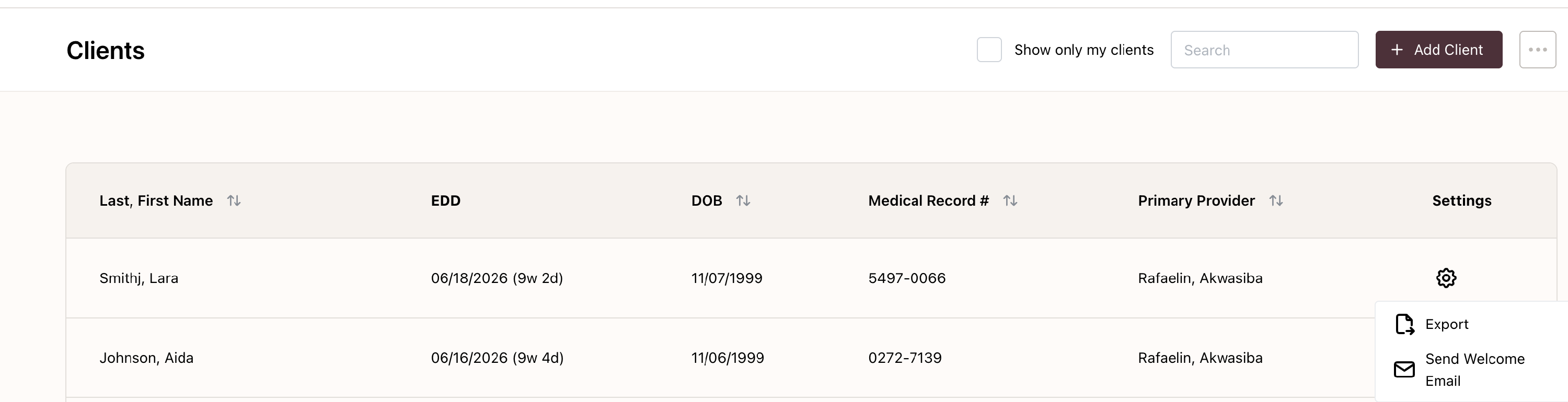Sort by Primary Provider arrows
1568x402 pixels.
click(1276, 200)
